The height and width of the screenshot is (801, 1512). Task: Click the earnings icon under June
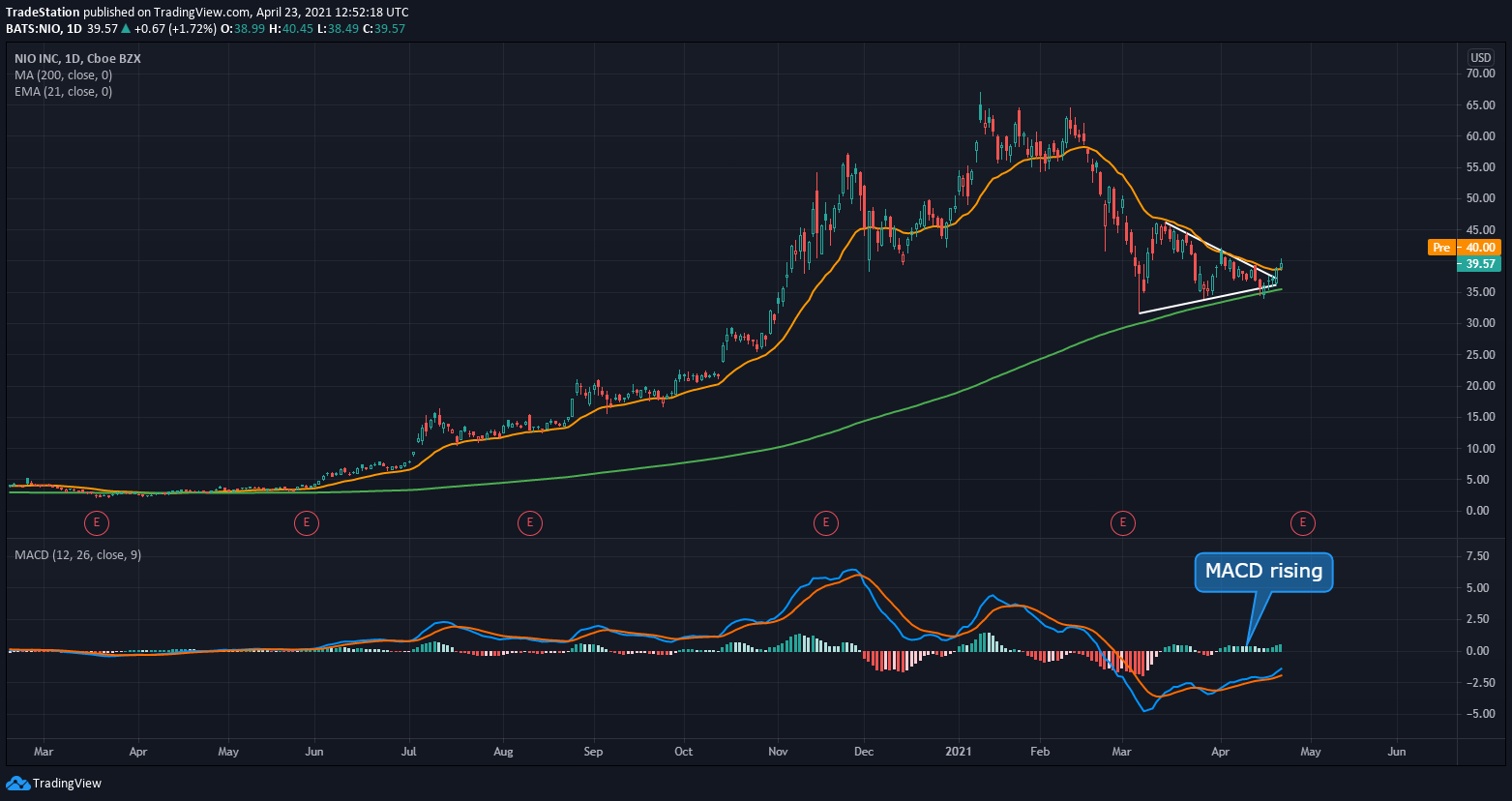[306, 522]
